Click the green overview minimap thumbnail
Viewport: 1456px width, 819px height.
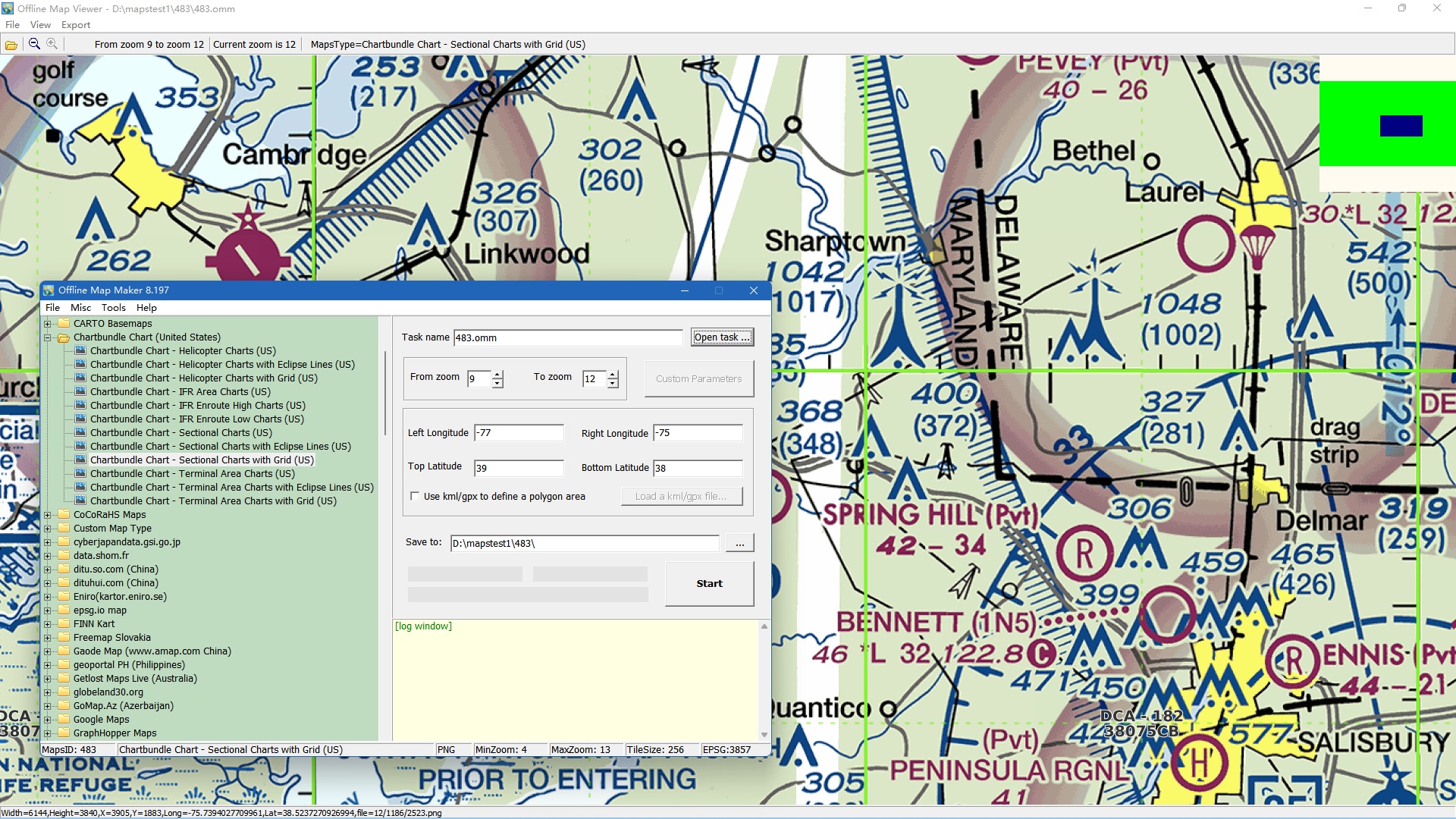[1387, 124]
